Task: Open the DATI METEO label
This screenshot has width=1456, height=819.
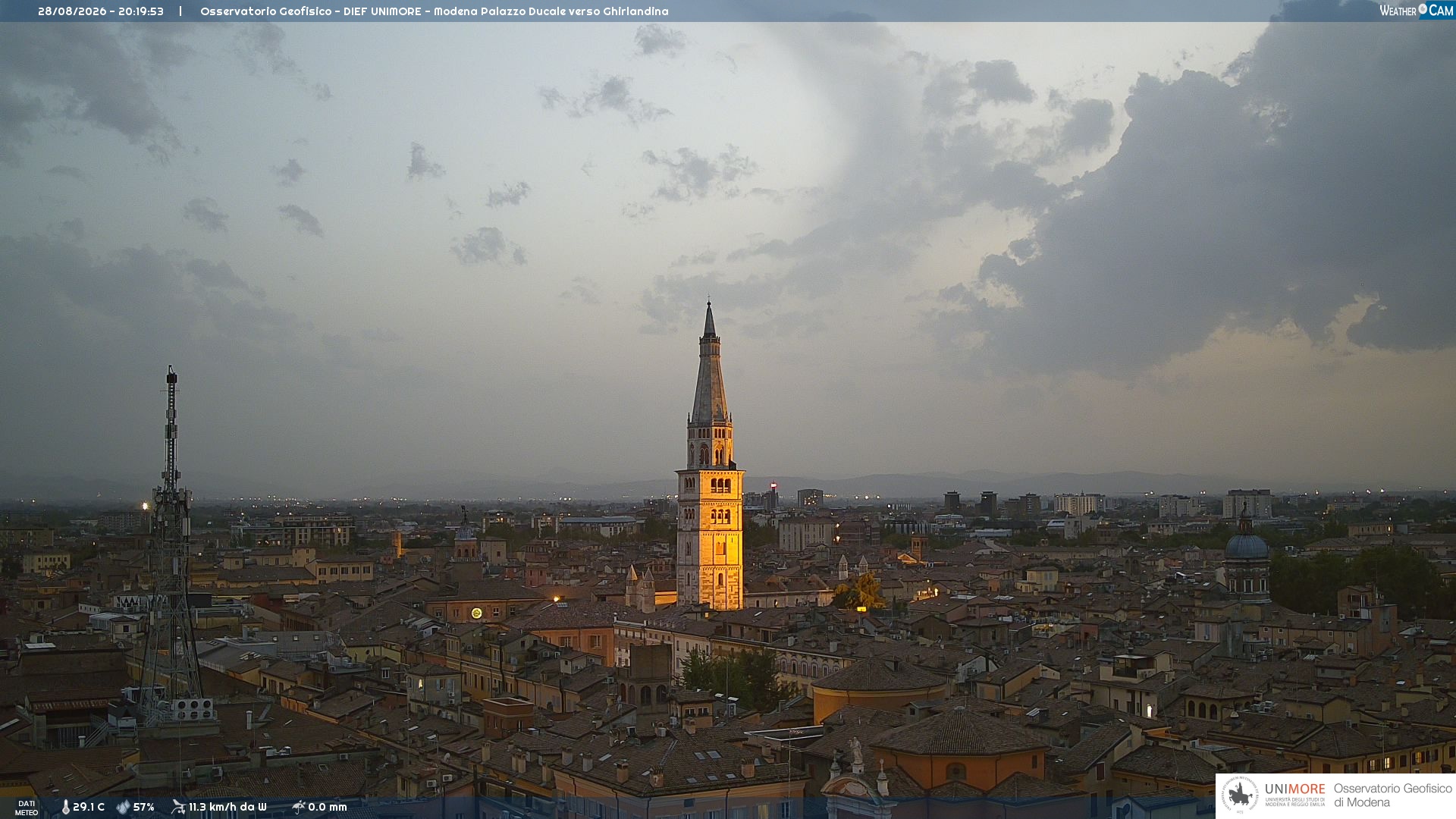Action: [27, 808]
